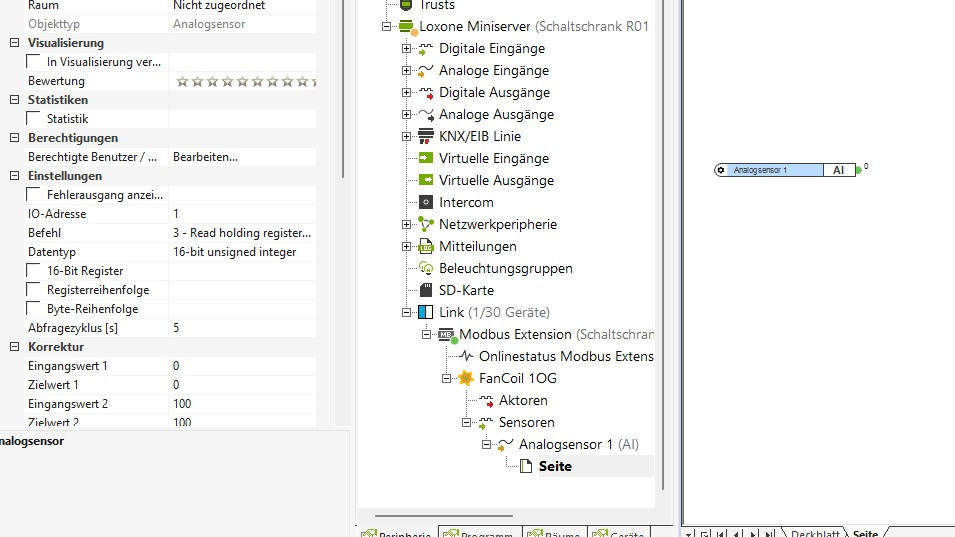
Task: Click Bearbeiten for Berechtigte Benutzer
Action: coord(205,157)
